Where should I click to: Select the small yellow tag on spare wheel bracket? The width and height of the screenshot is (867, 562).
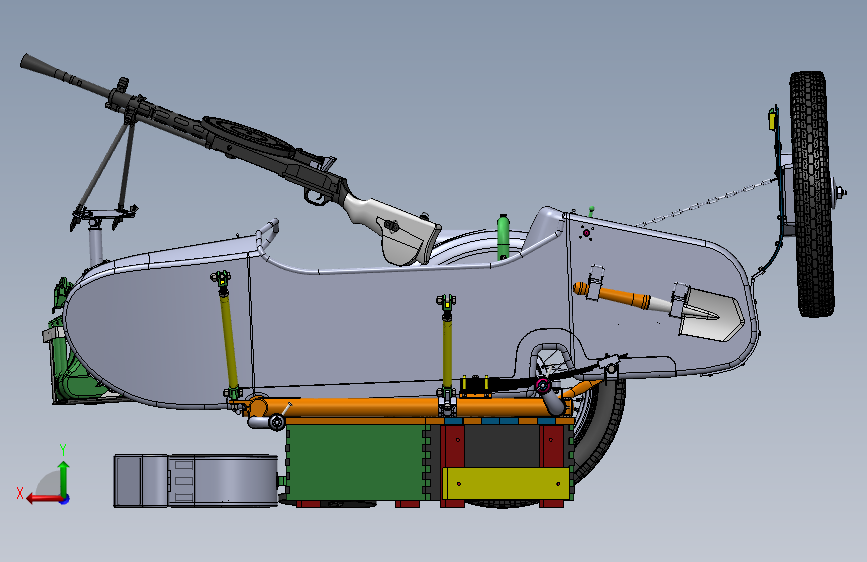(x=771, y=121)
